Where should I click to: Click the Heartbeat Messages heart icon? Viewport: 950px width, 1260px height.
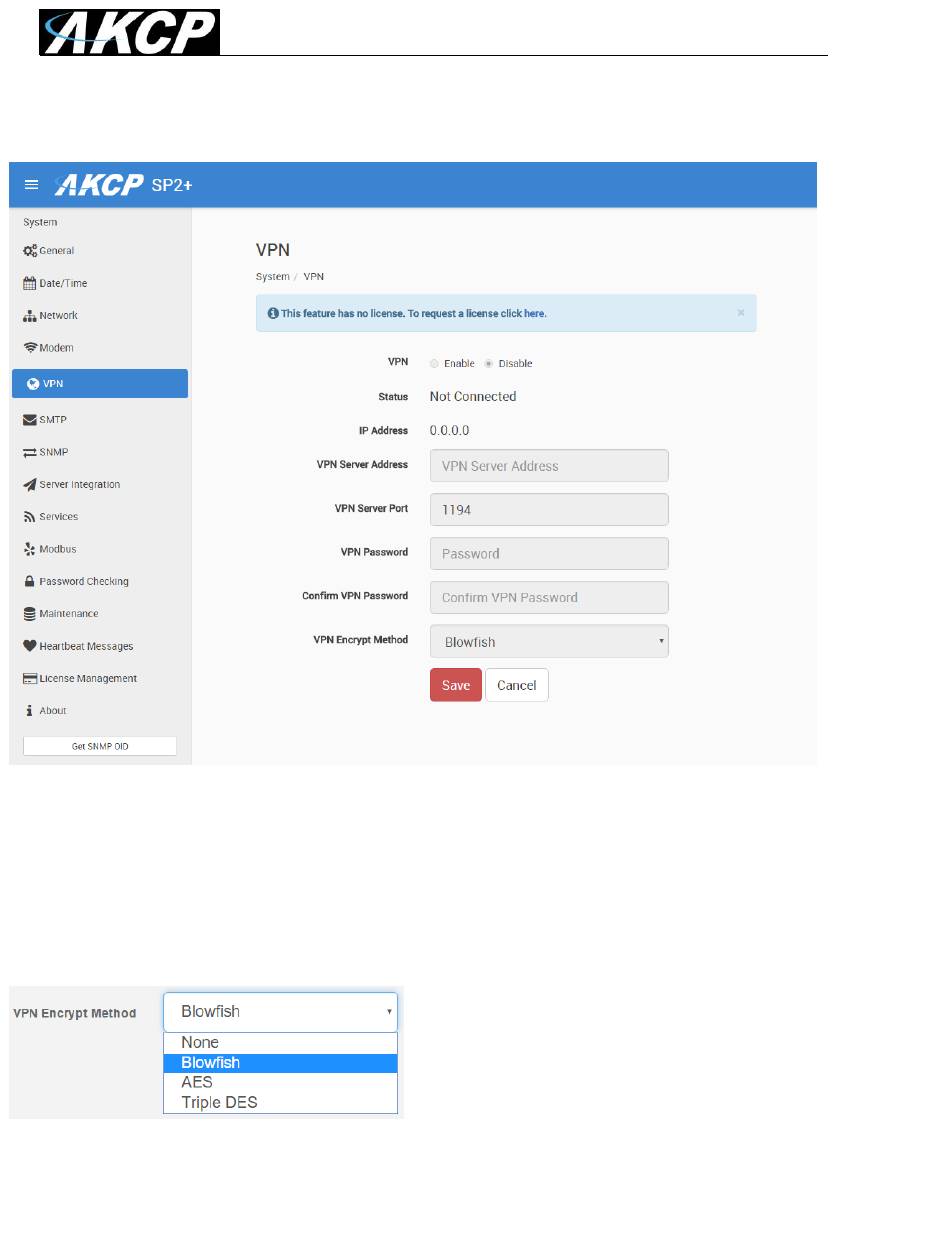pyautogui.click(x=30, y=646)
